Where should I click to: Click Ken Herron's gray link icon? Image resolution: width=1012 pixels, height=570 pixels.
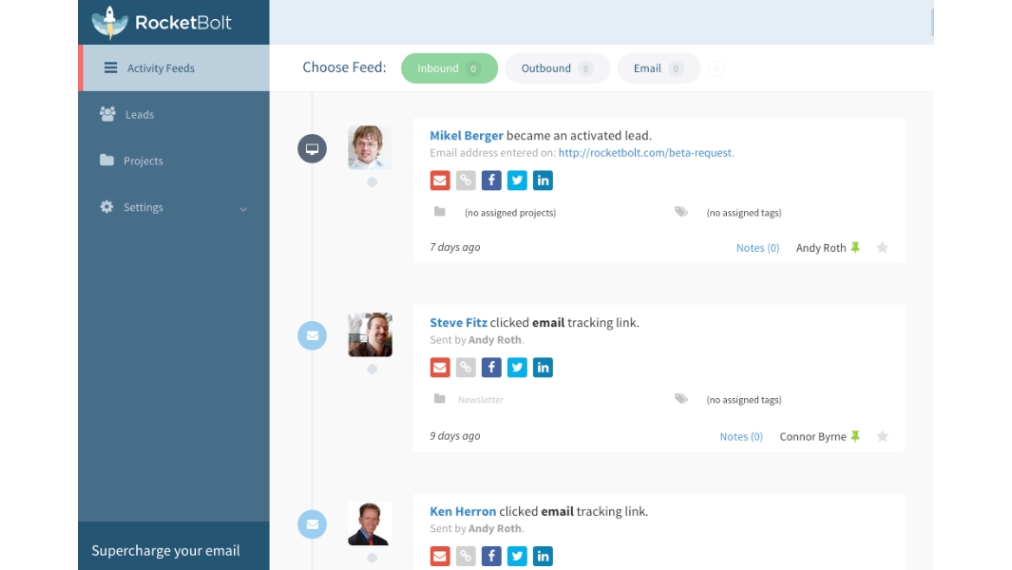pyautogui.click(x=465, y=556)
